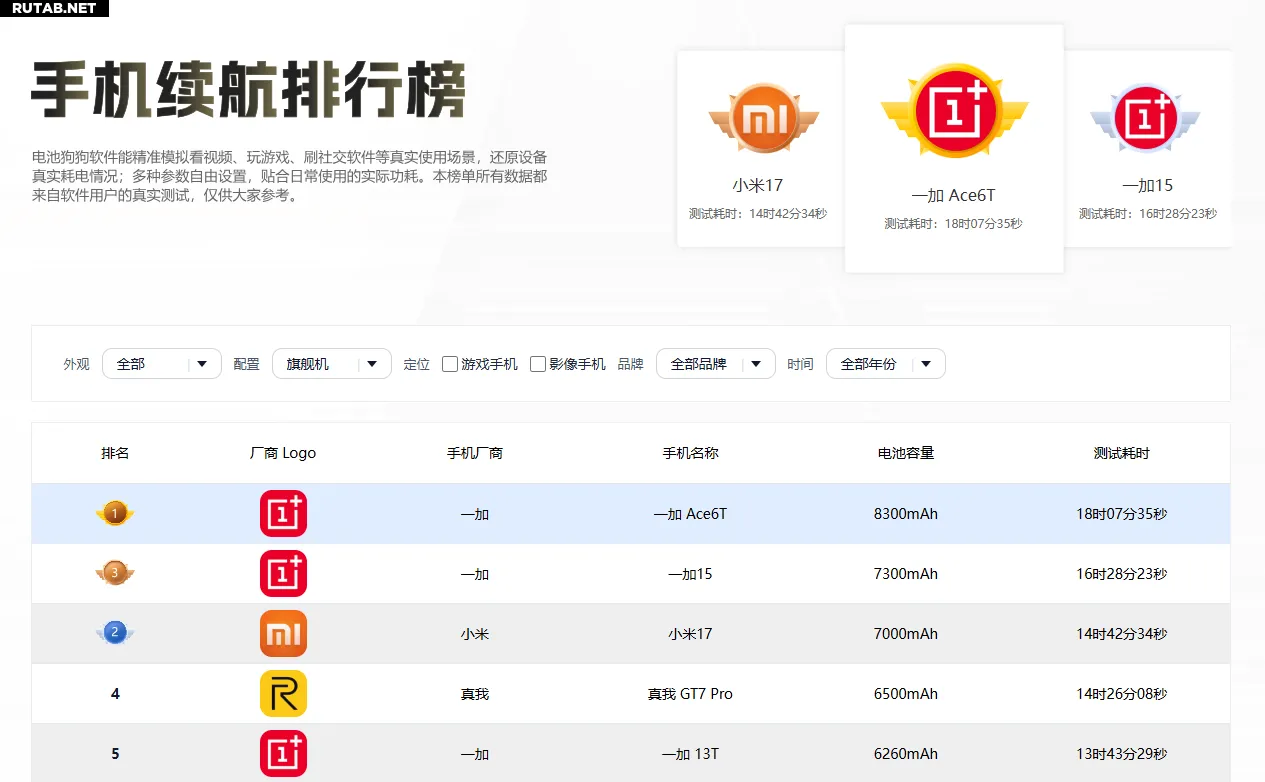
Task: Click the RUTAB.NET watermark label
Action: point(54,8)
